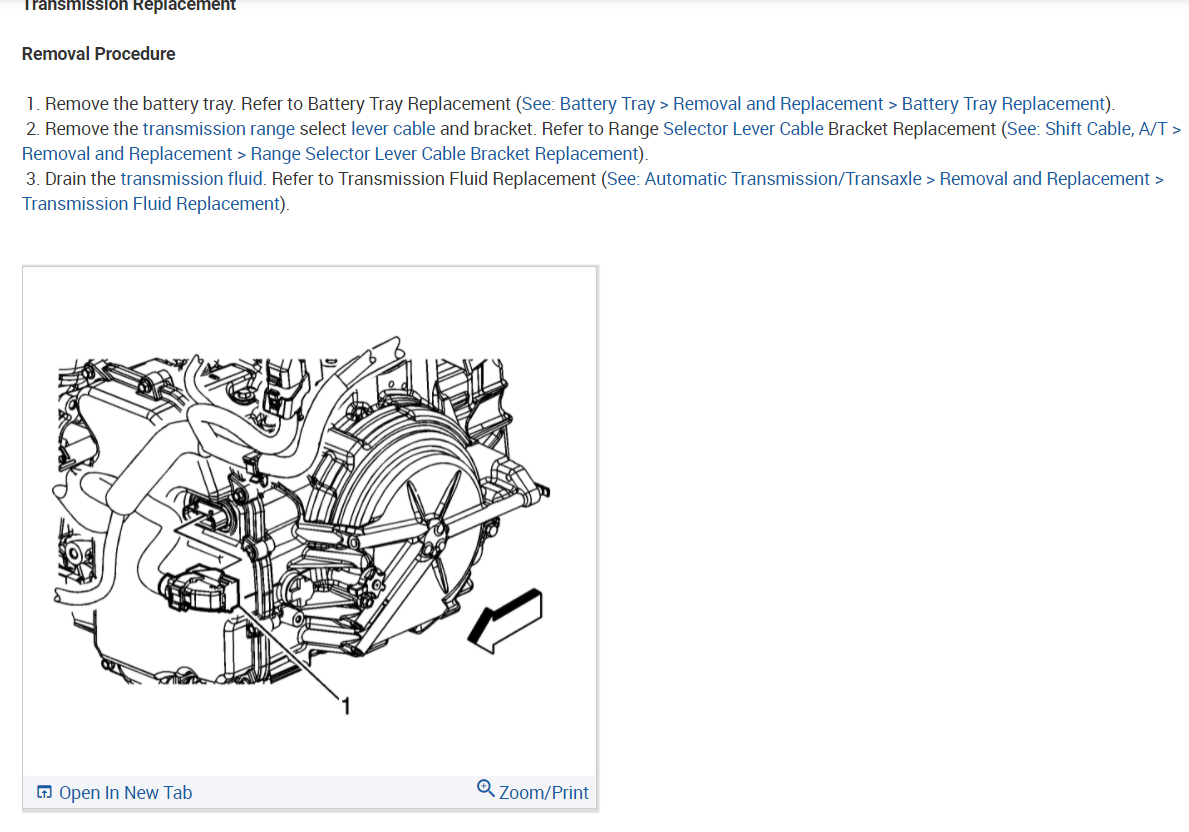Click the 'Selector Lever Cable' link
The width and height of the screenshot is (1189, 832).
point(743,129)
